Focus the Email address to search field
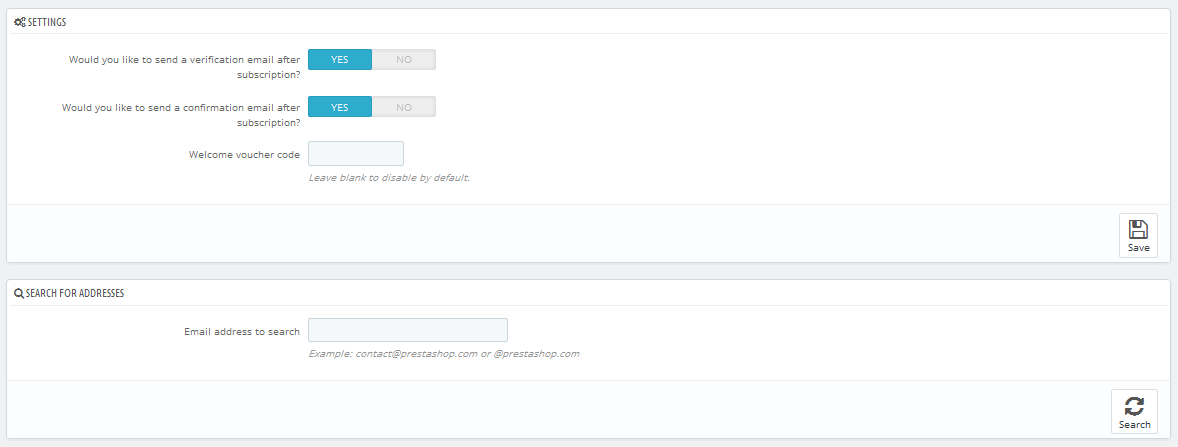This screenshot has width=1178, height=447. (408, 331)
